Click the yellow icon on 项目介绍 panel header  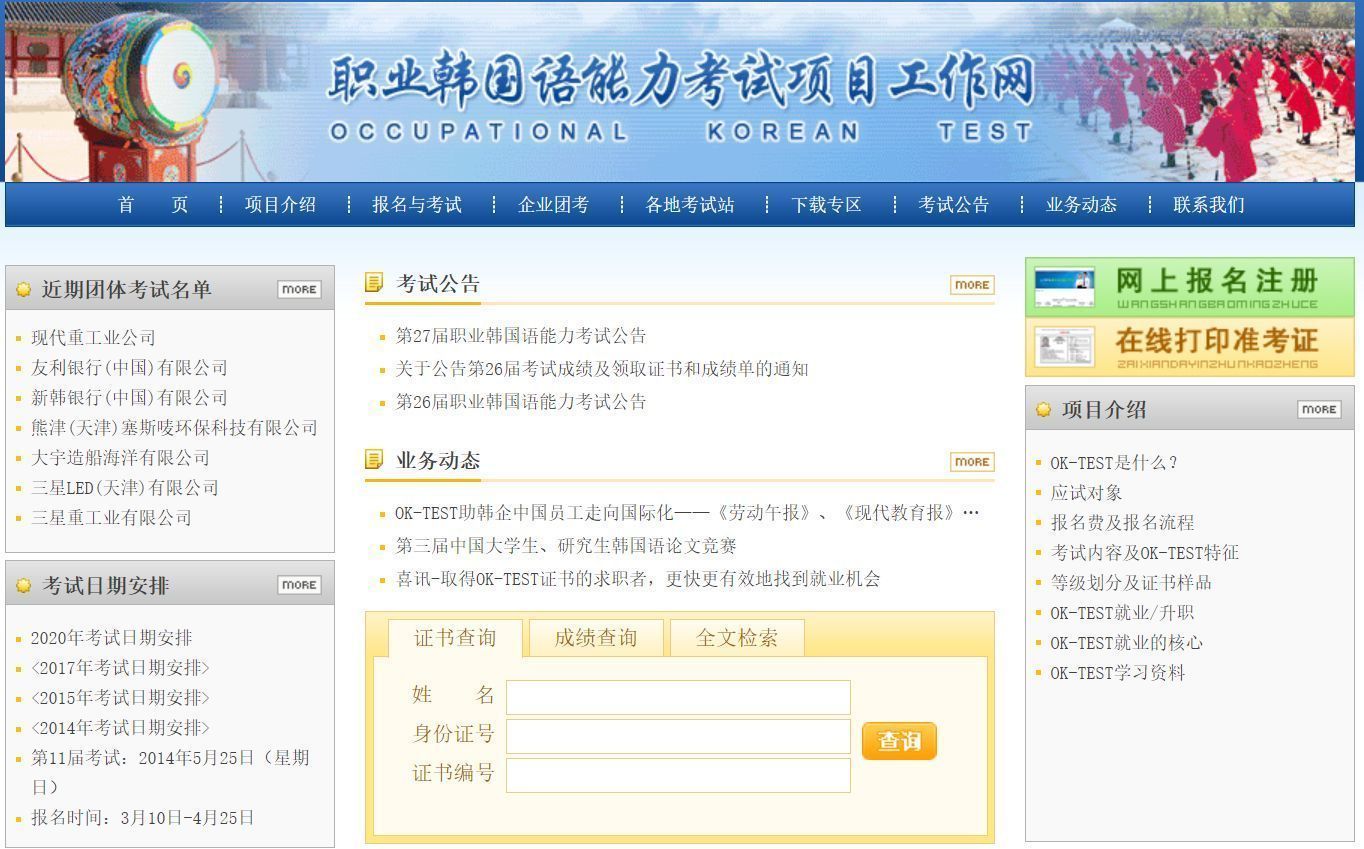pyautogui.click(x=1044, y=408)
